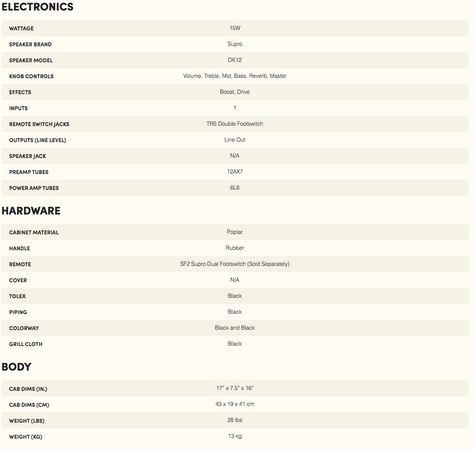This screenshot has width=474, height=450.
Task: Click the 6L6 power amp tubes value
Action: point(235,188)
